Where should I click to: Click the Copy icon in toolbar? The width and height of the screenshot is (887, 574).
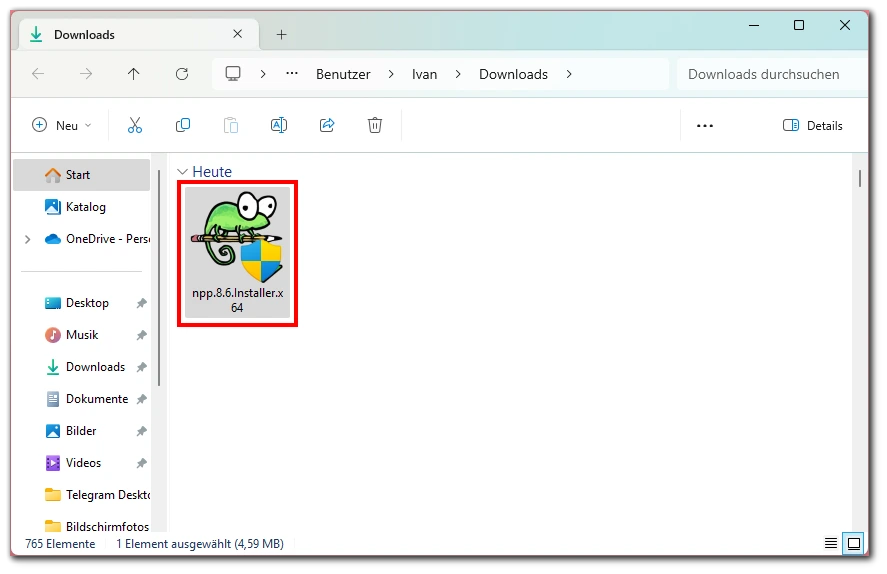tap(183, 125)
